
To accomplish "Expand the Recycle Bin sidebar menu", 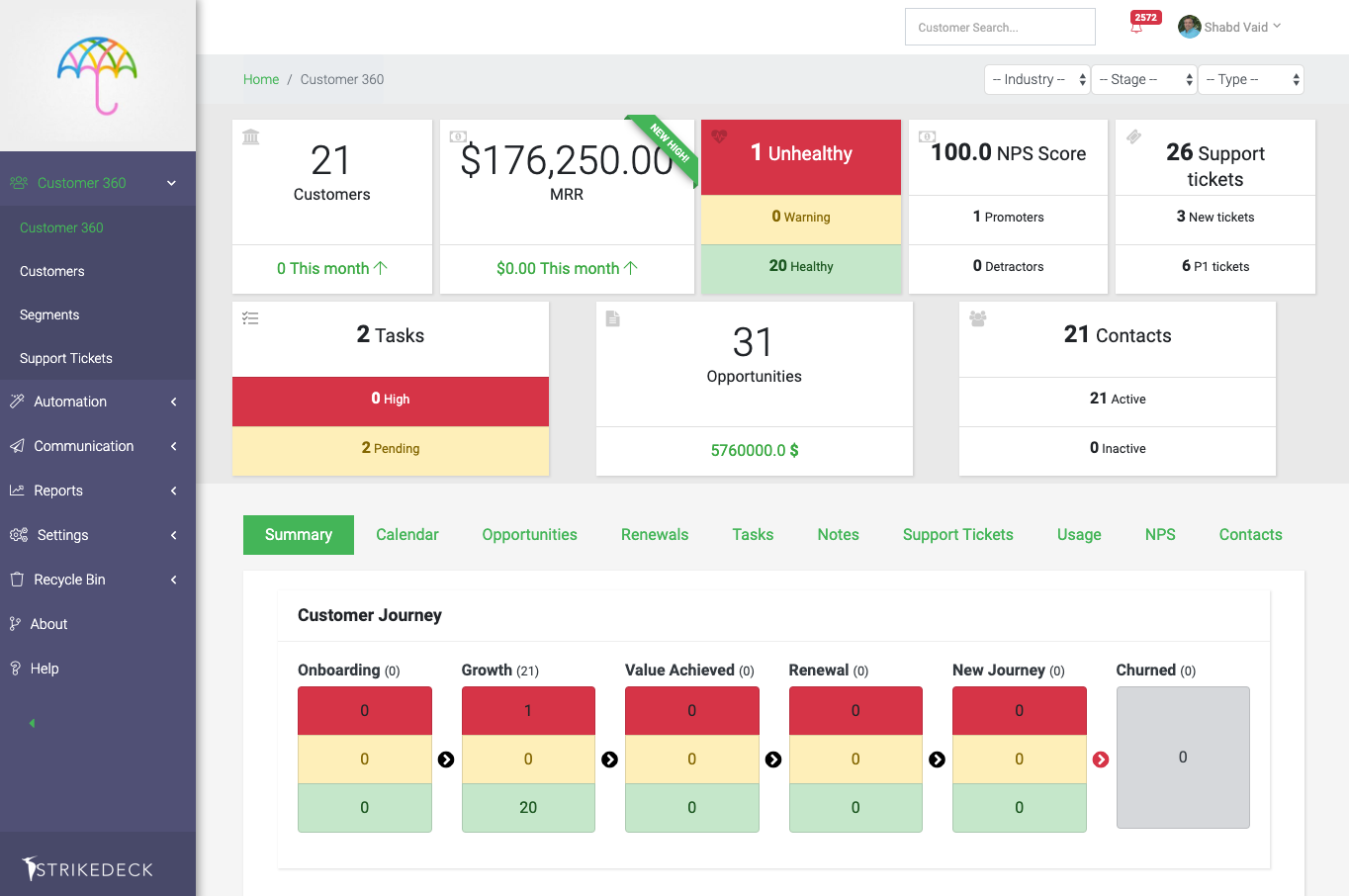I will pyautogui.click(x=174, y=580).
